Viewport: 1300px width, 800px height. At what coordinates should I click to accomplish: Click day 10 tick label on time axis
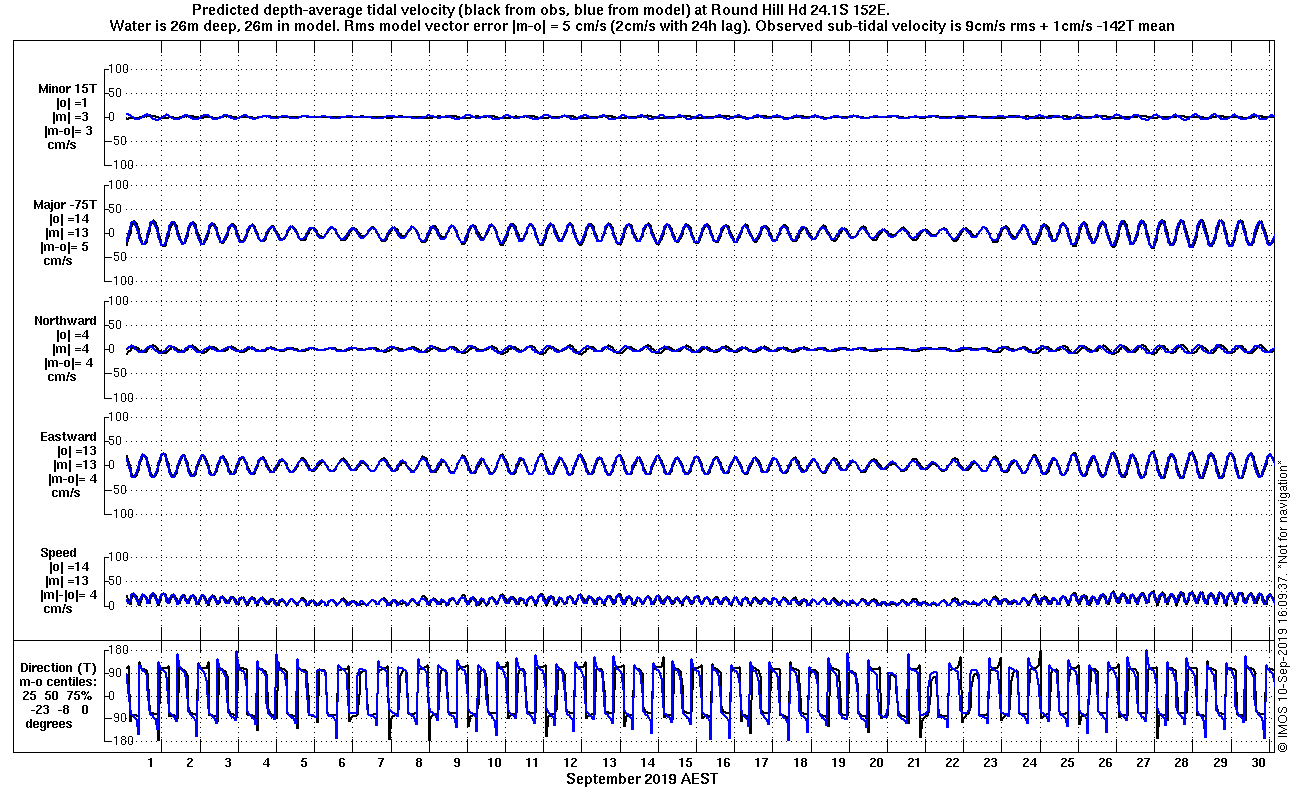(495, 762)
